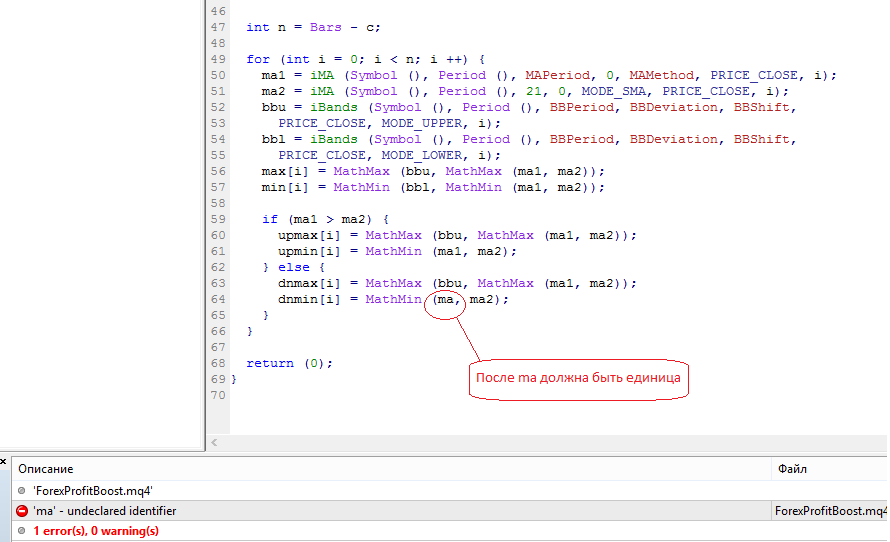Image resolution: width=890 pixels, height=542 pixels.
Task: Click the 'ma1 = iMA' assignment on line 50
Action: tap(297, 75)
